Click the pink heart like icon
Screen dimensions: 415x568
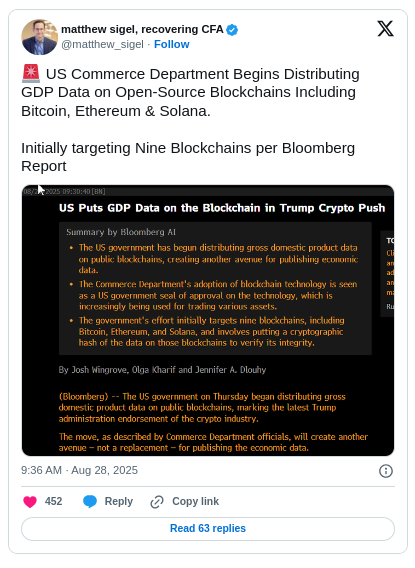pyautogui.click(x=30, y=502)
